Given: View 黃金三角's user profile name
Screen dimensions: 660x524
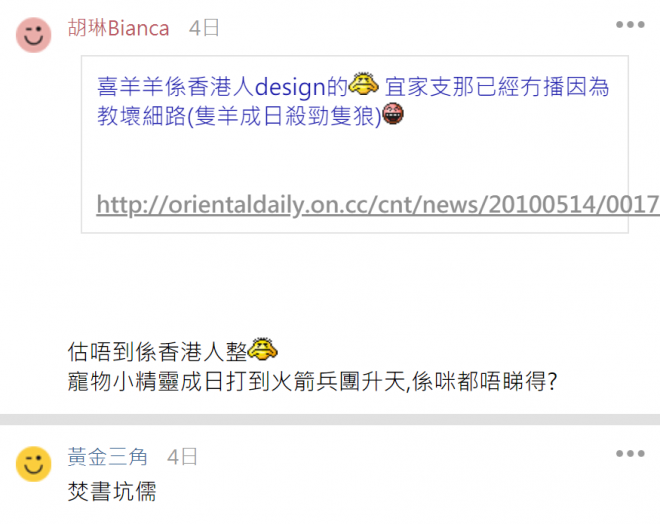Looking at the screenshot, I should point(107,457).
